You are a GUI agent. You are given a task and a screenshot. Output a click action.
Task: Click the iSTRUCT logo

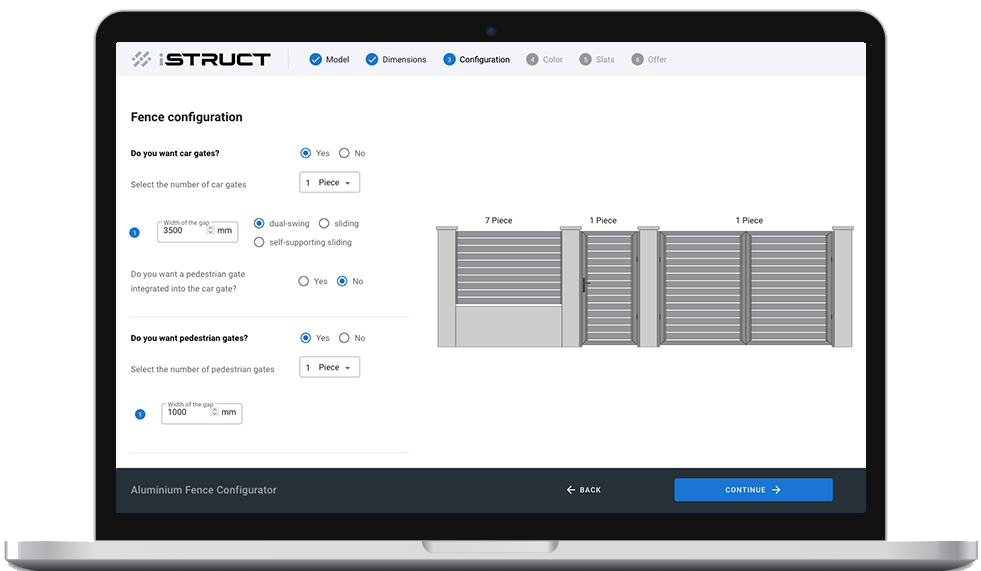click(x=201, y=59)
